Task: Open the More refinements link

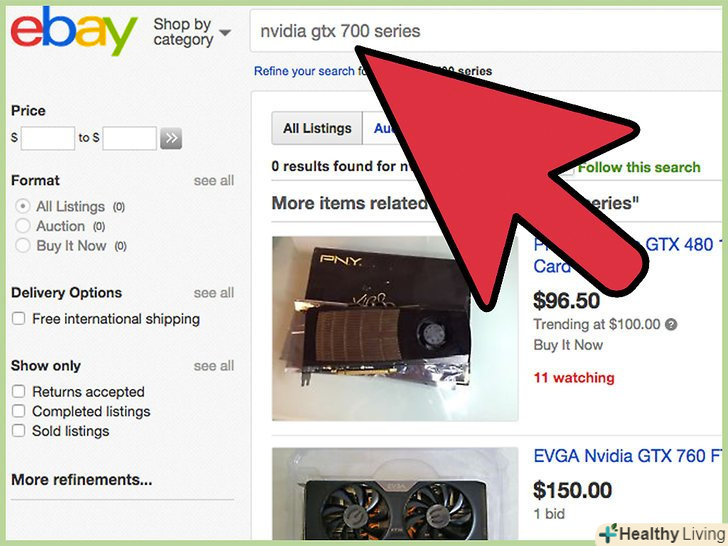Action: [x=82, y=479]
